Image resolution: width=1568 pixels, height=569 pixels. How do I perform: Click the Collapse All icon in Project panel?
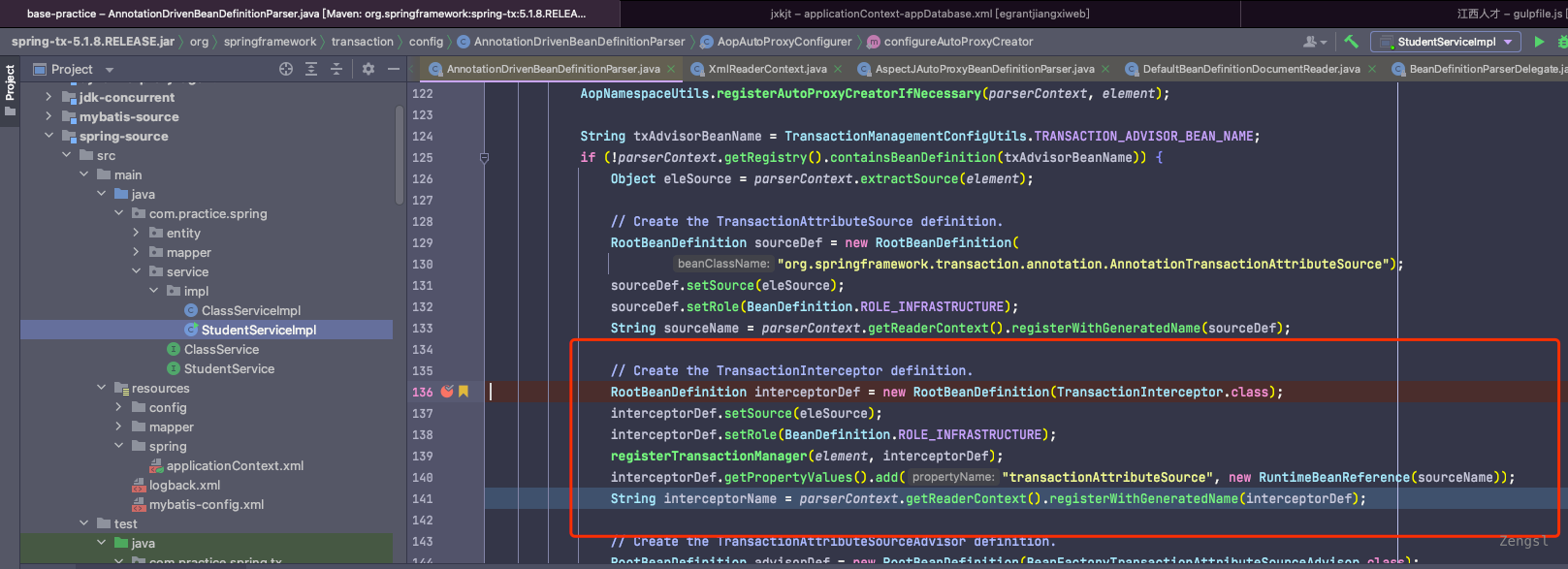coord(336,69)
